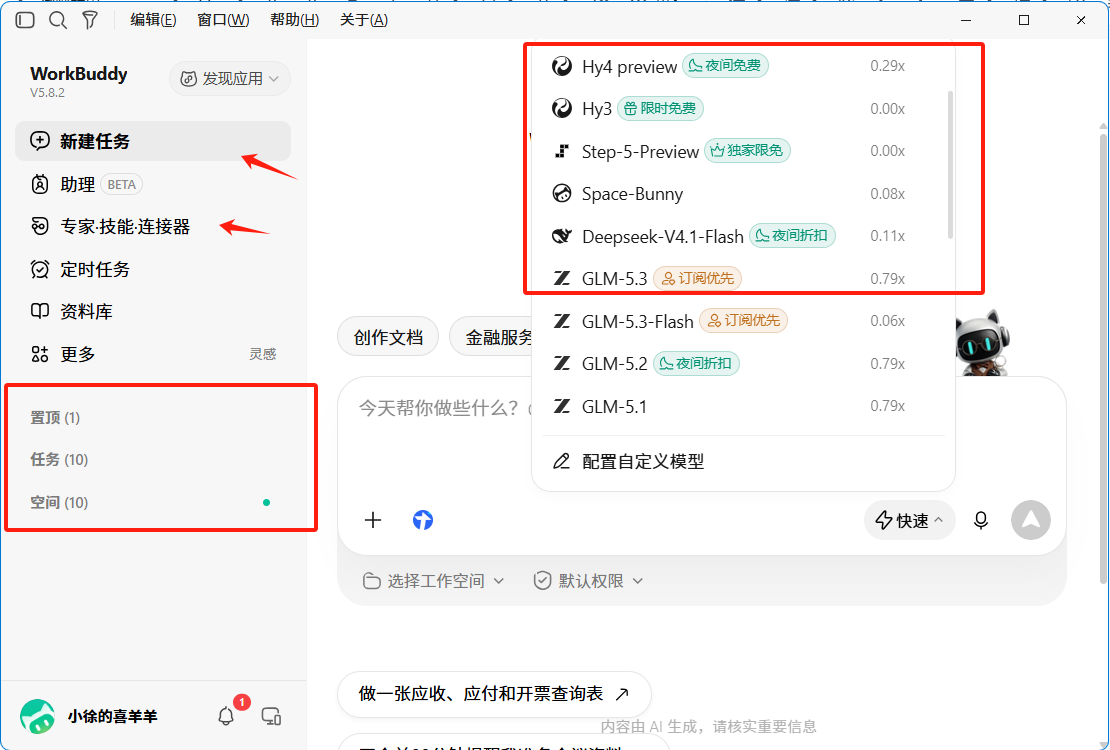Click the plus attachment icon in input box
The image size is (1110, 750).
click(373, 520)
